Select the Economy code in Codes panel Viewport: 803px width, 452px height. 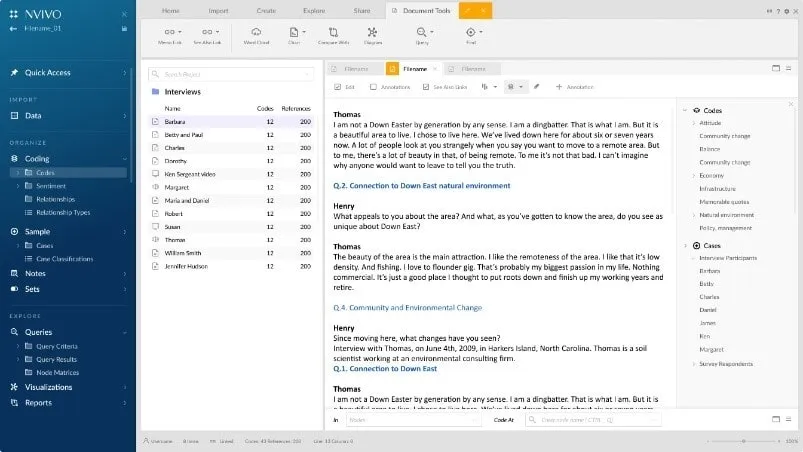coord(711,176)
